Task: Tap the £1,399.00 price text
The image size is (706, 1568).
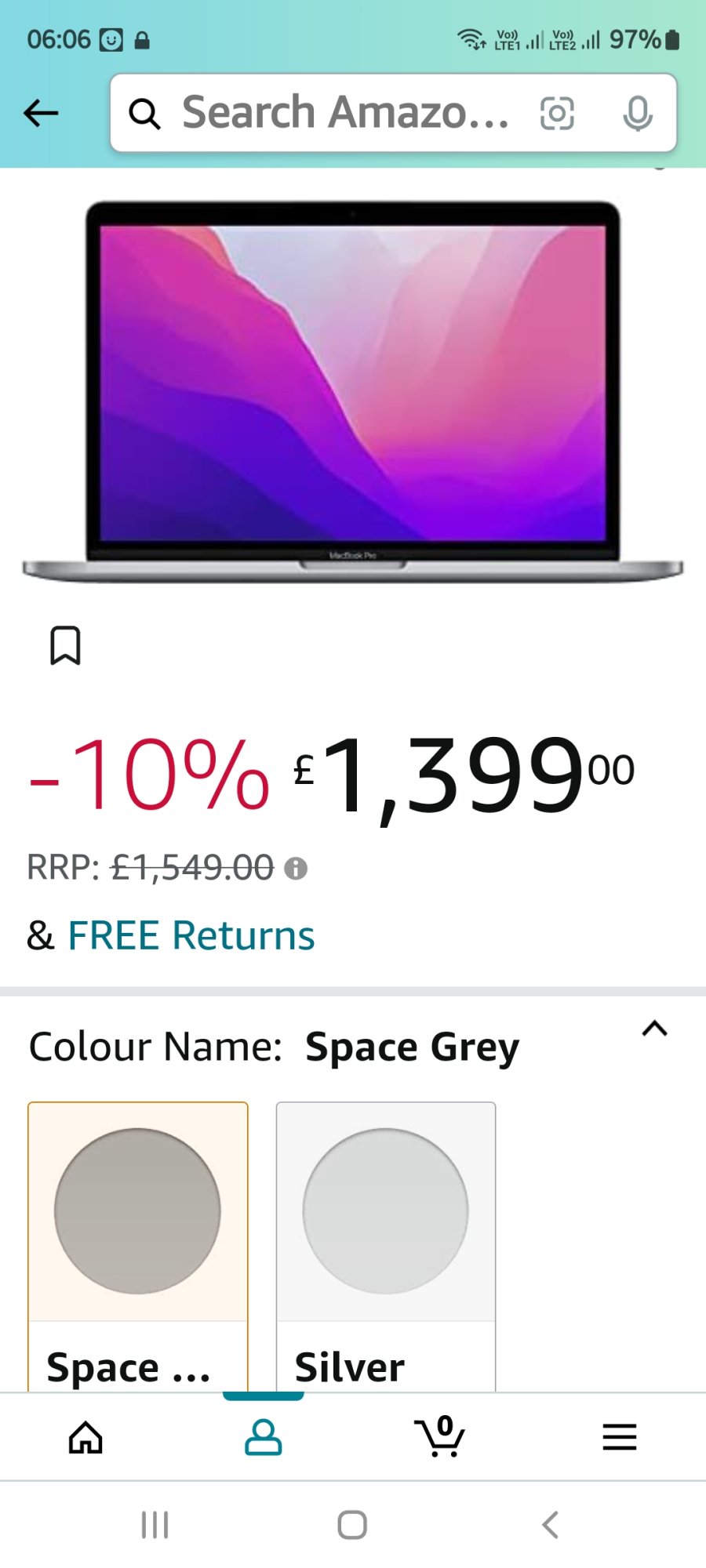Action: pyautogui.click(x=464, y=776)
